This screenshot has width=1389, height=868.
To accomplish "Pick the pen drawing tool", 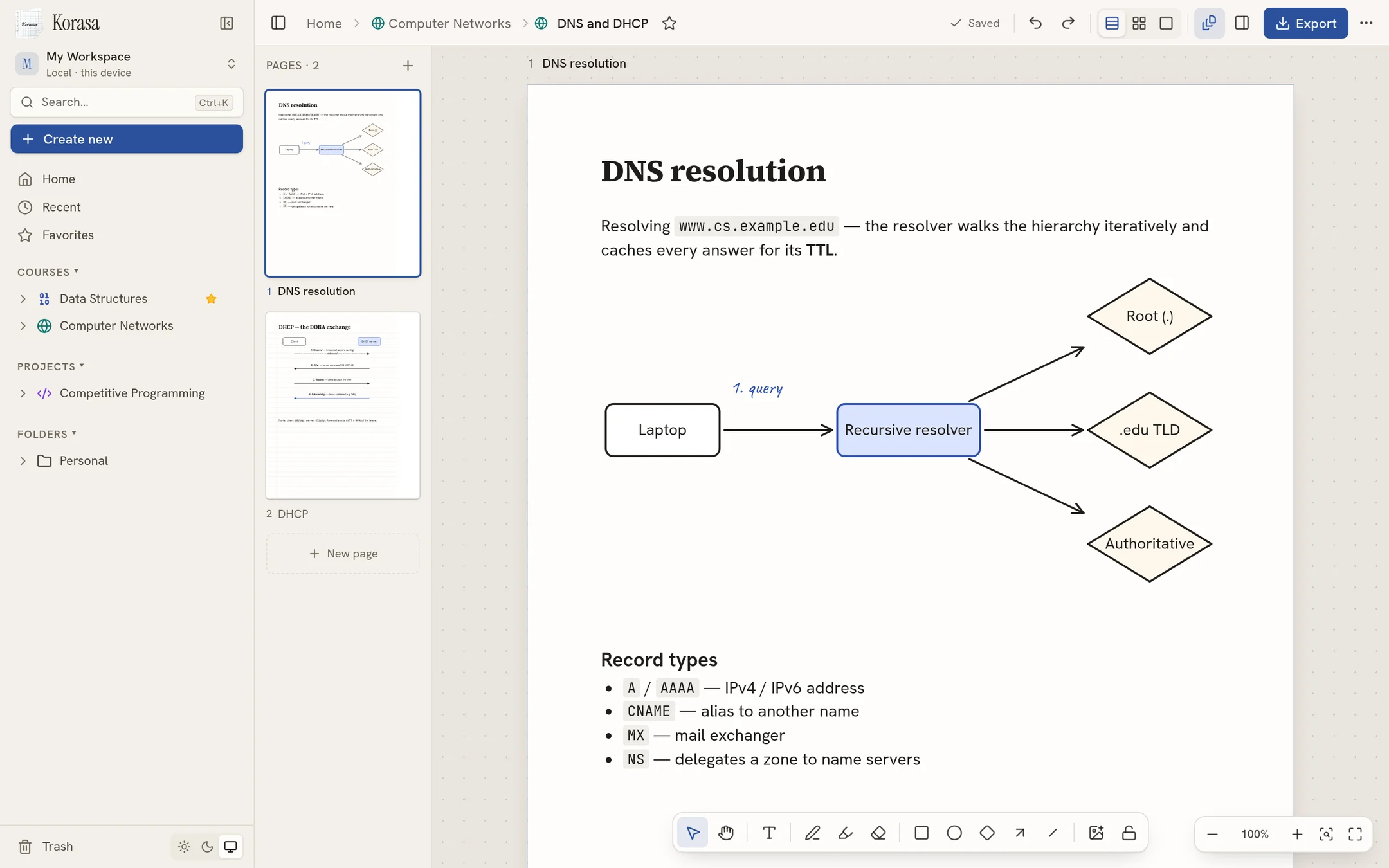I will coord(812,833).
